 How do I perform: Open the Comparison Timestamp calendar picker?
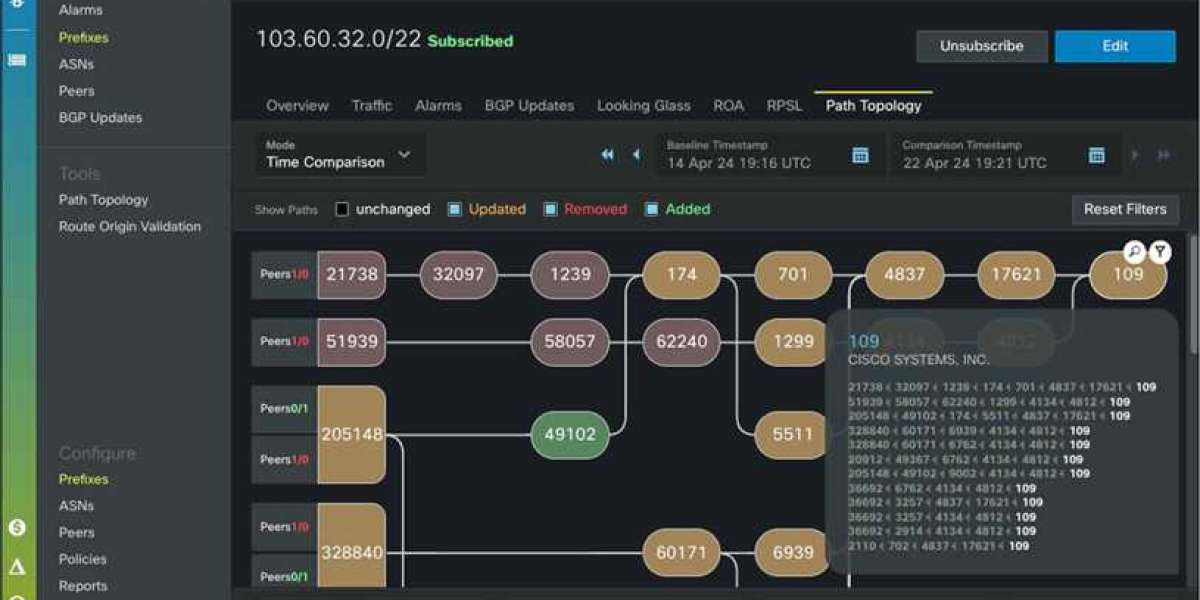tap(1096, 155)
